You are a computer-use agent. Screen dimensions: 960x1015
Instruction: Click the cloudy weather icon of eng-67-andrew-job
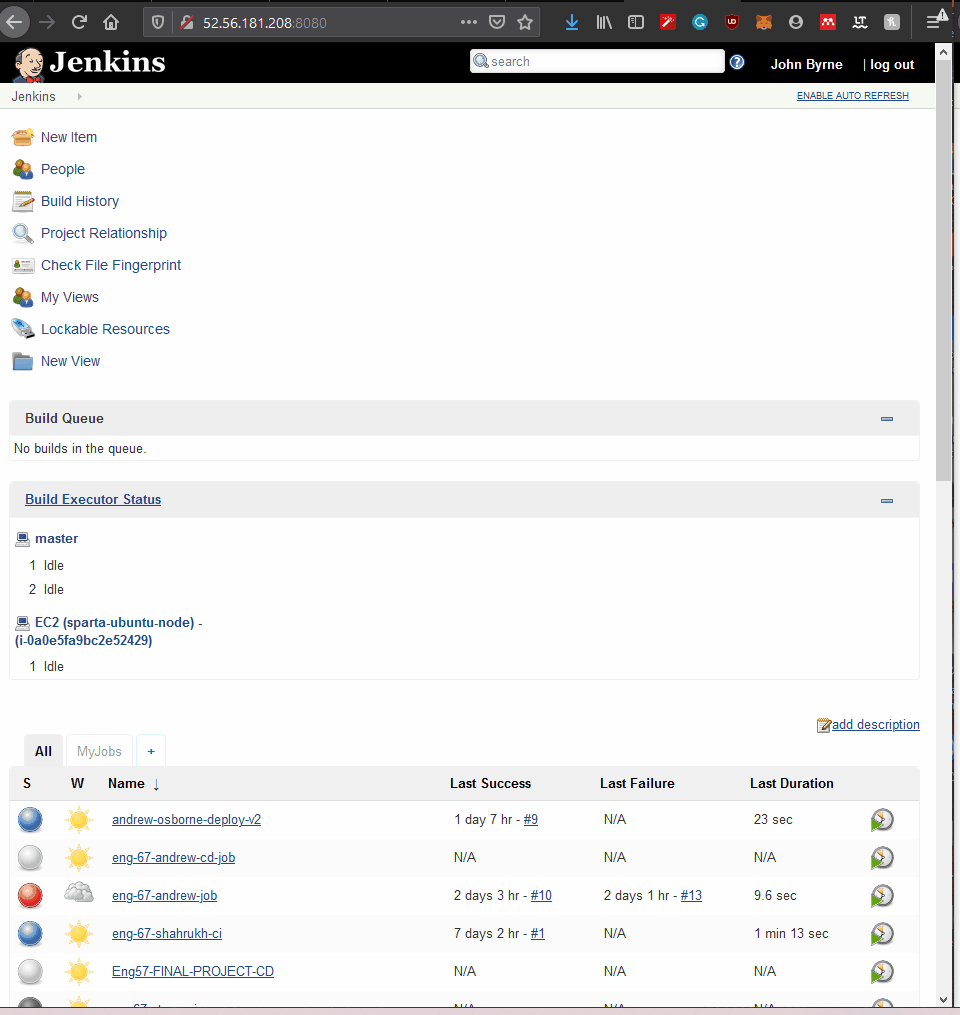(x=78, y=893)
